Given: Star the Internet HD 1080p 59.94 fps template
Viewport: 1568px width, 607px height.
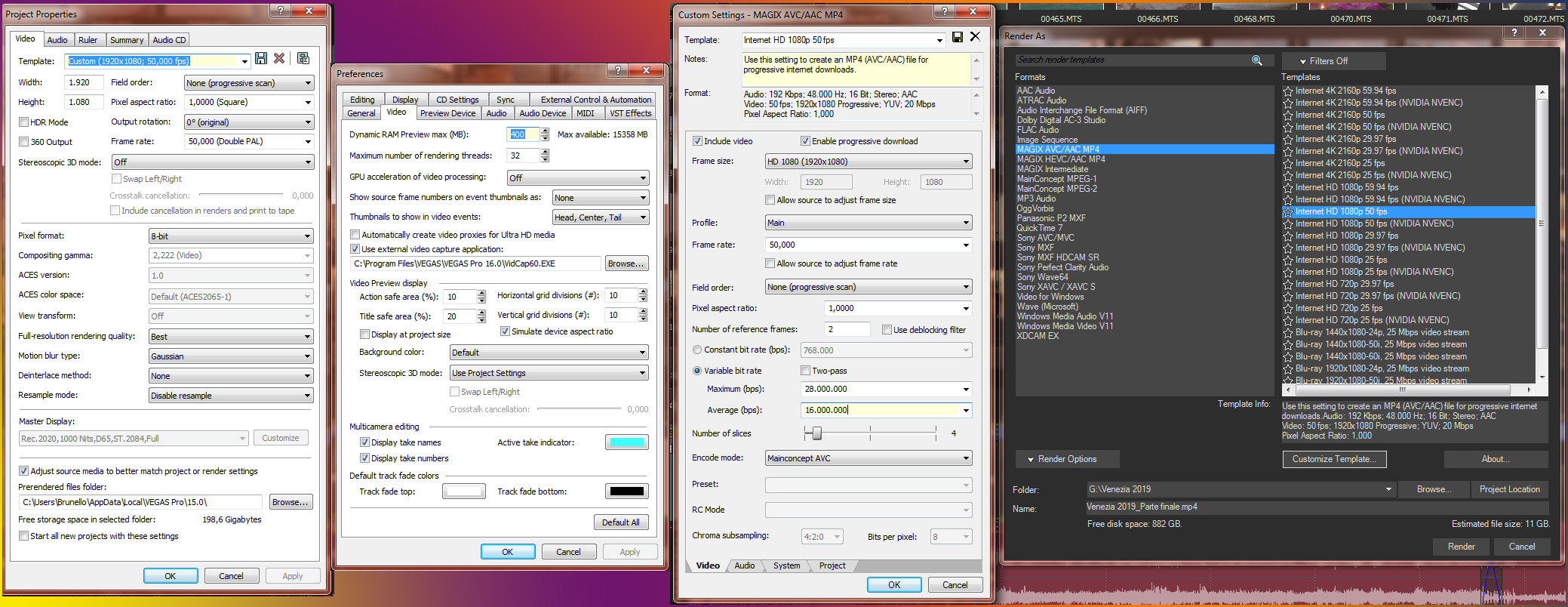Looking at the screenshot, I should click(x=1288, y=187).
